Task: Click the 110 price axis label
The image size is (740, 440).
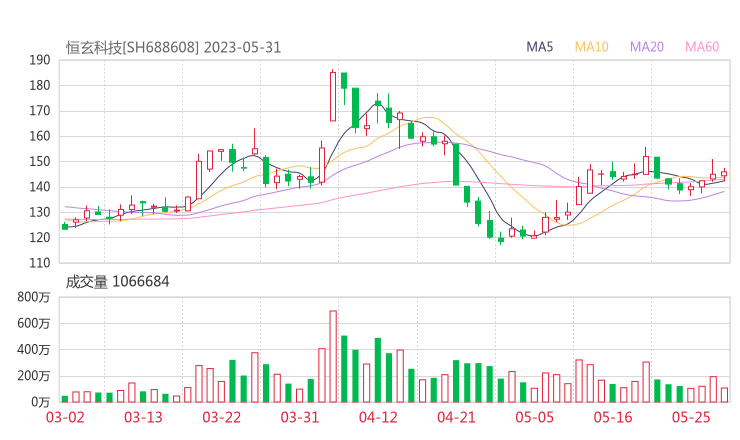Action: 40,263
